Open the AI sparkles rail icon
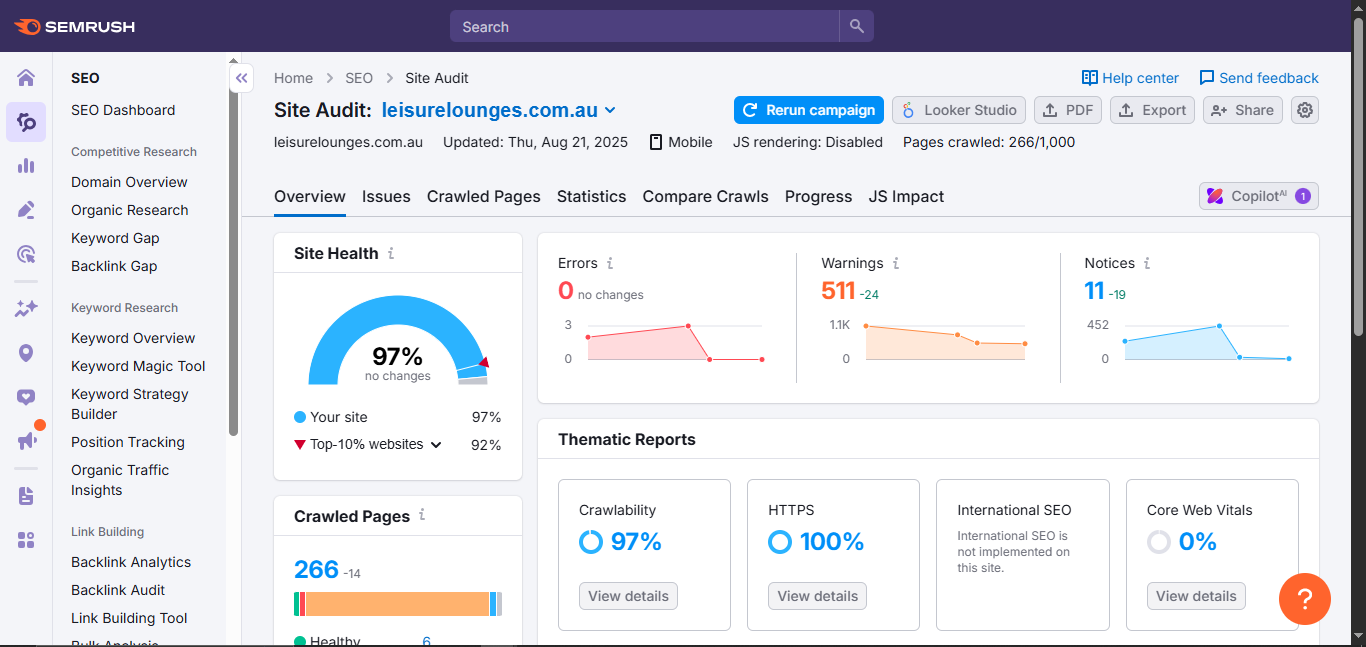This screenshot has height=647, width=1366. [x=26, y=309]
